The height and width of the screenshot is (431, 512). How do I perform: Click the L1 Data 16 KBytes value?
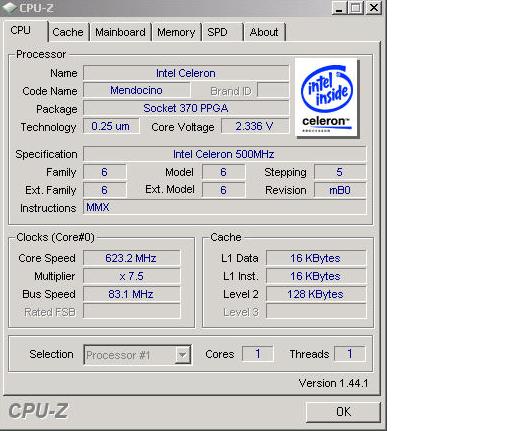[x=316, y=258]
